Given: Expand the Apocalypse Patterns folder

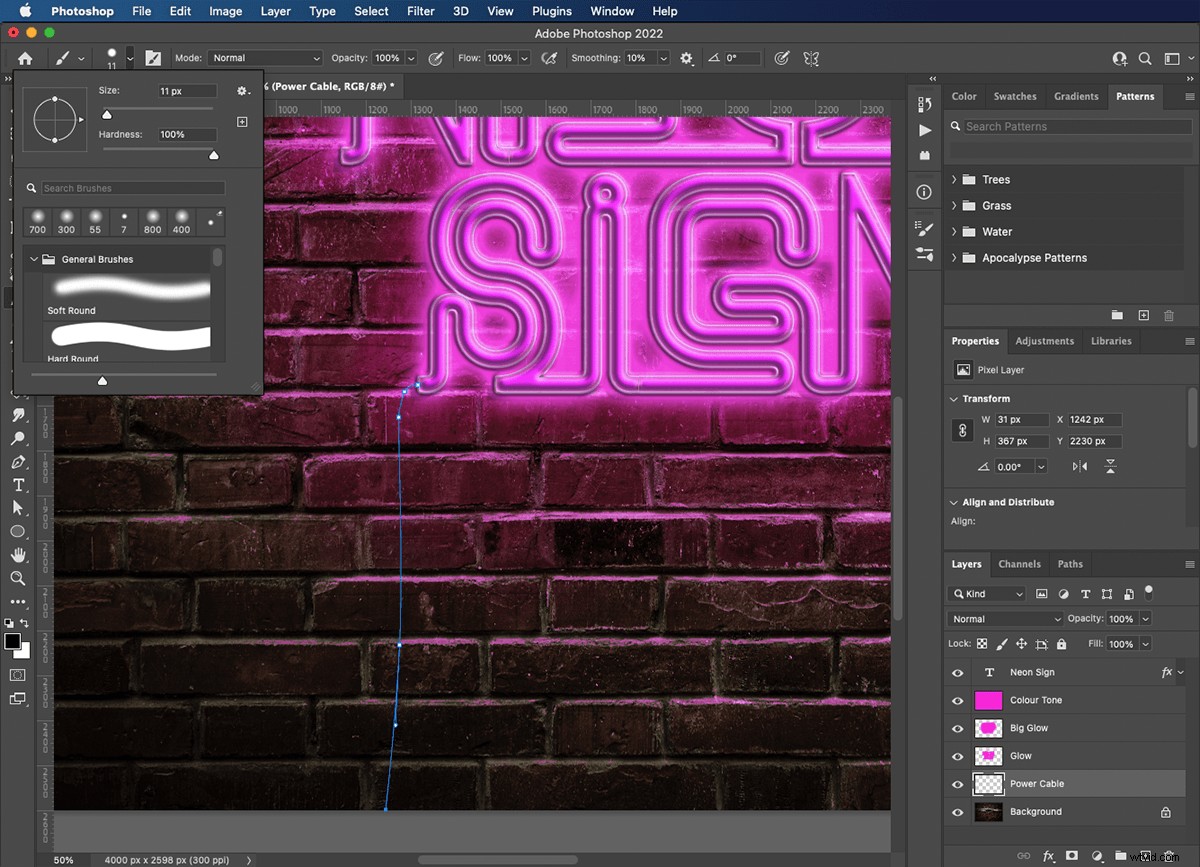Looking at the screenshot, I should 952,257.
